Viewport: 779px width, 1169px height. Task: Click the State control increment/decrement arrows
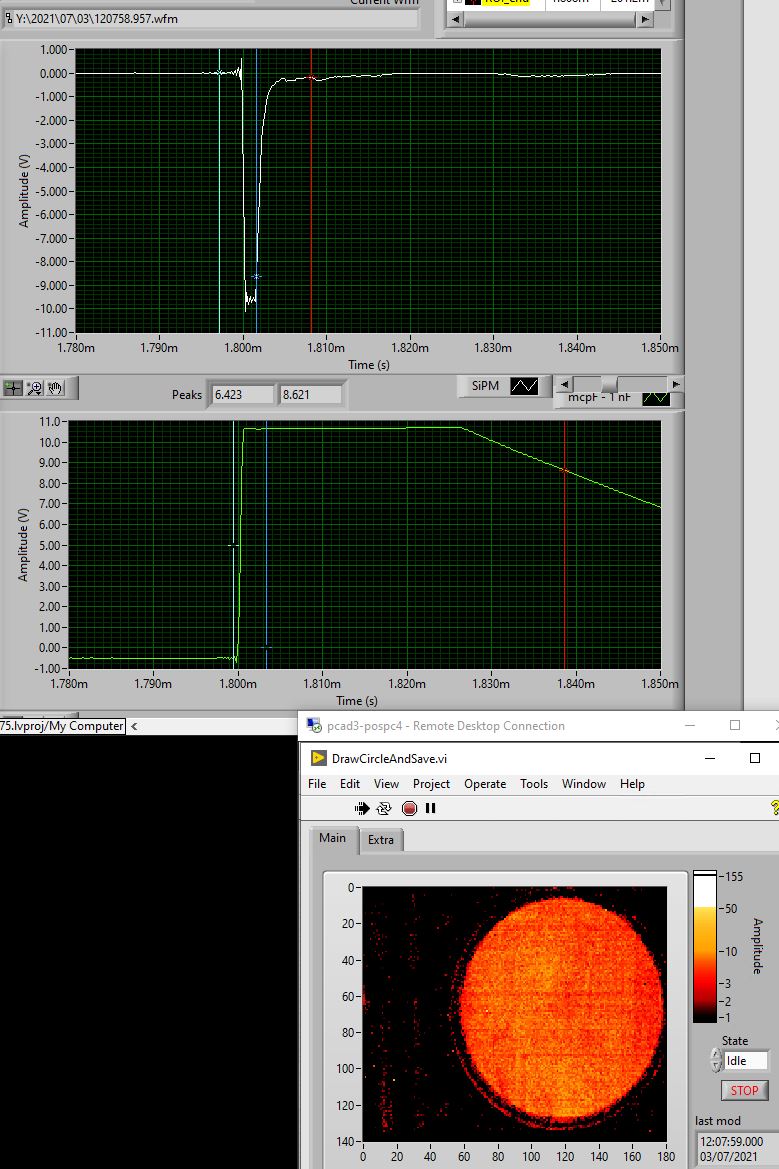716,1061
